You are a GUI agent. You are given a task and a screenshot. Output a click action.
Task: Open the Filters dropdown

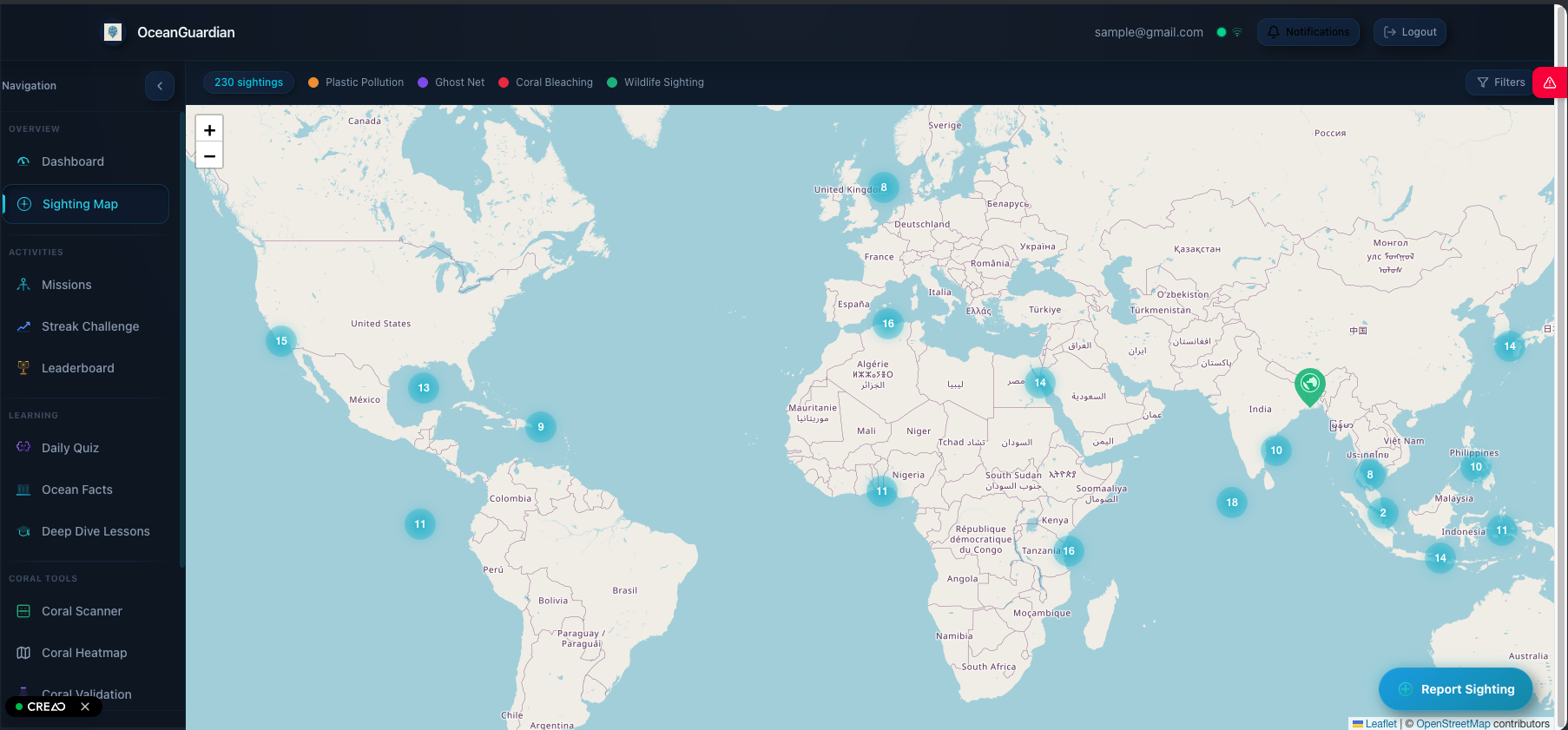point(1501,82)
